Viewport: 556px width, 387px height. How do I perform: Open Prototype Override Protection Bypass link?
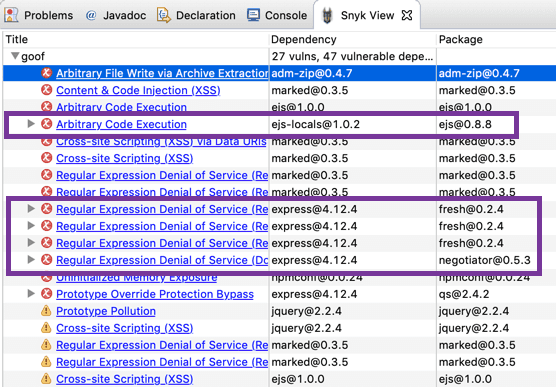tap(155, 294)
